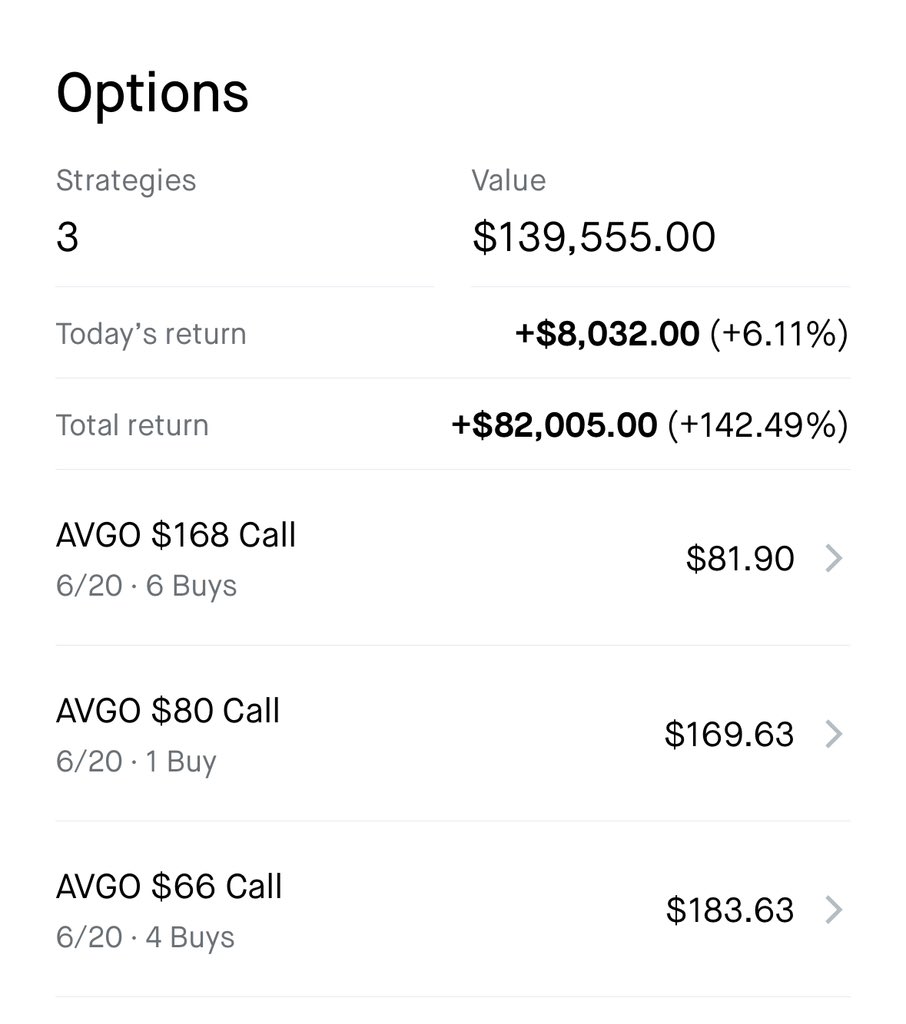This screenshot has height=1024, width=906.
Task: Expand the AVGO $168 Call chevron
Action: [833, 558]
